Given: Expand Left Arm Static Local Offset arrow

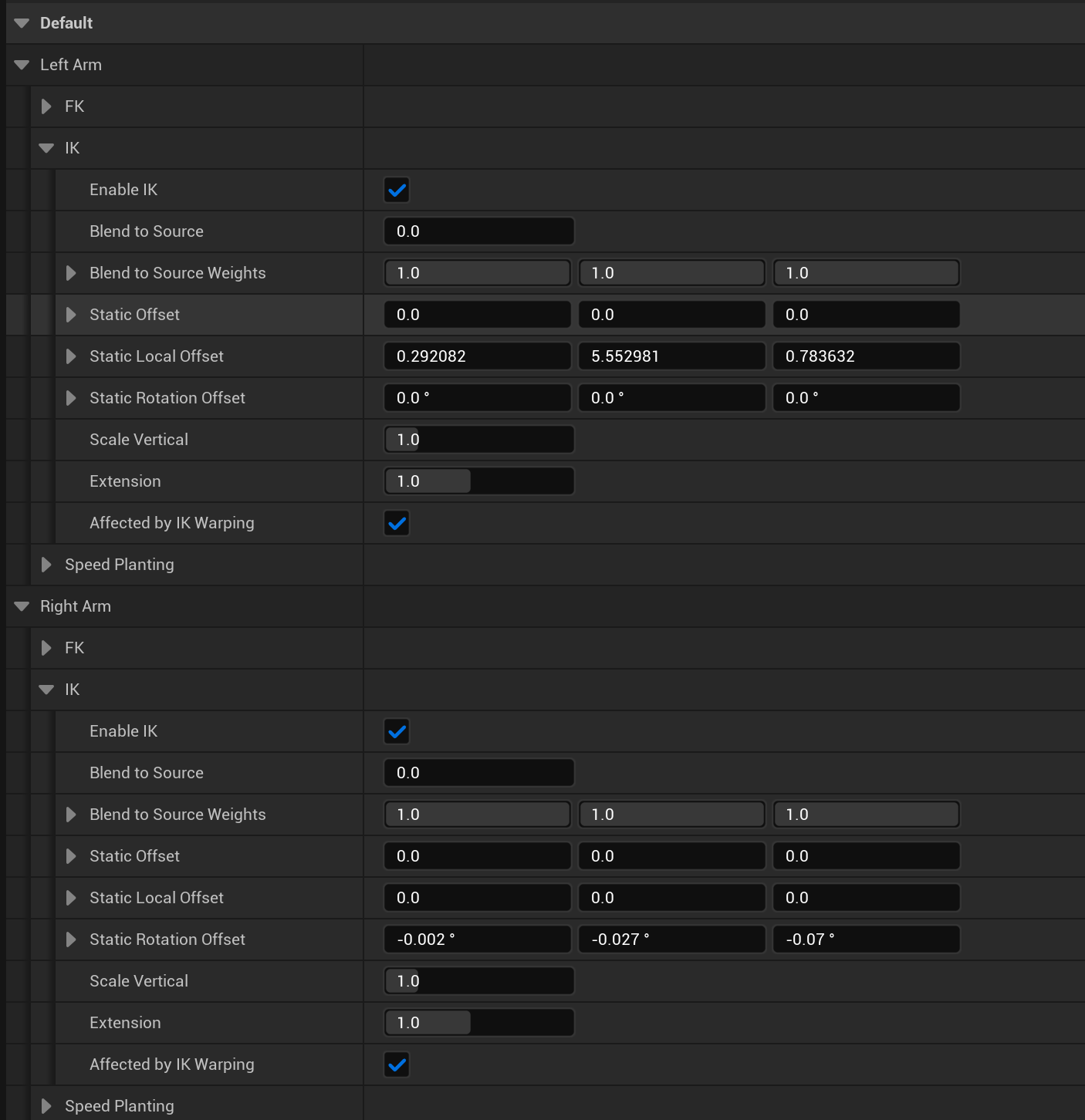Looking at the screenshot, I should [x=71, y=356].
